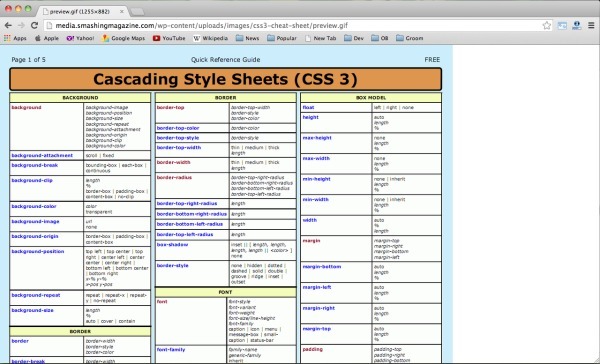The width and height of the screenshot is (600, 364).
Task: Click the 'background-origin' property
Action: (35, 237)
